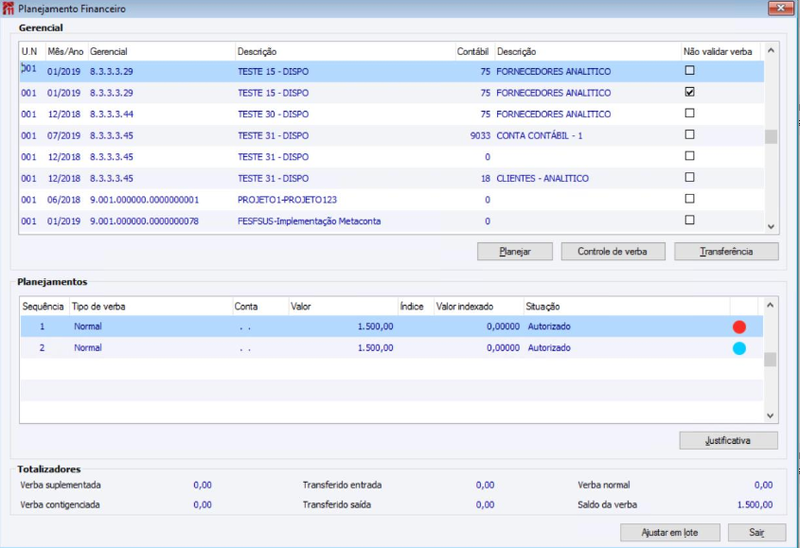Close the Planejamento Financeiro window
Image resolution: width=800 pixels, height=548 pixels.
780,8
